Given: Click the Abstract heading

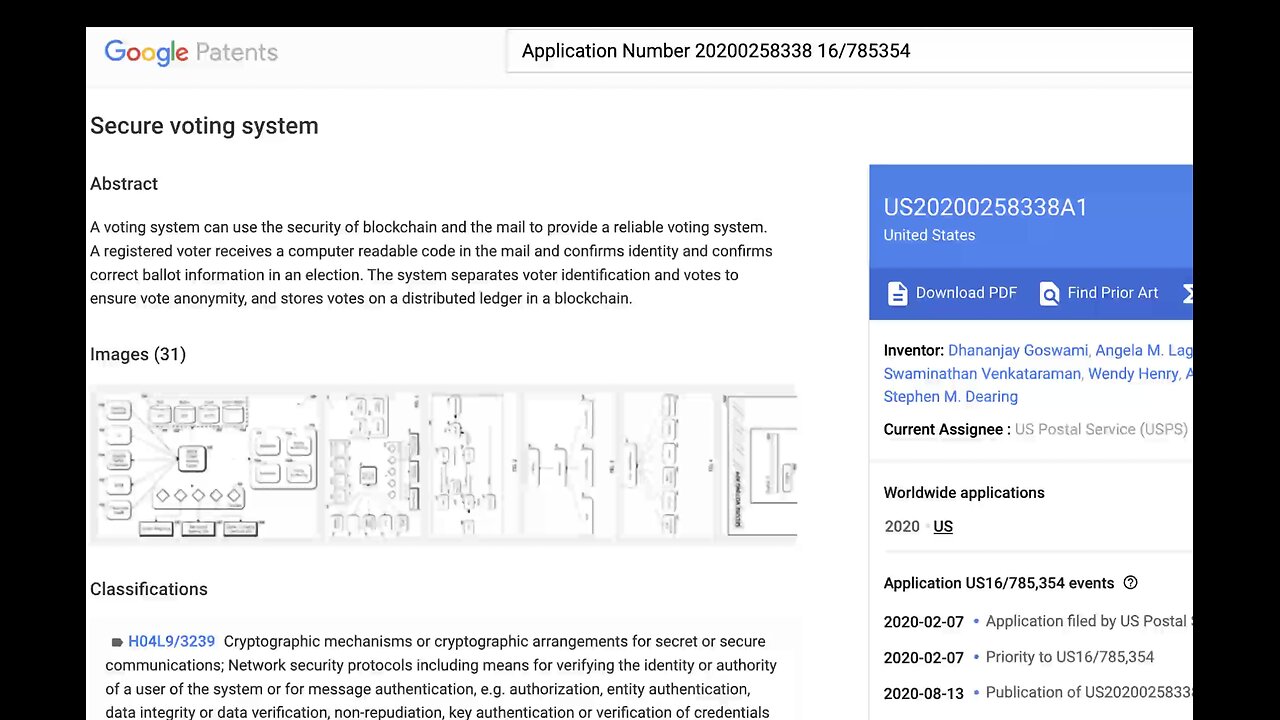Looking at the screenshot, I should 124,184.
